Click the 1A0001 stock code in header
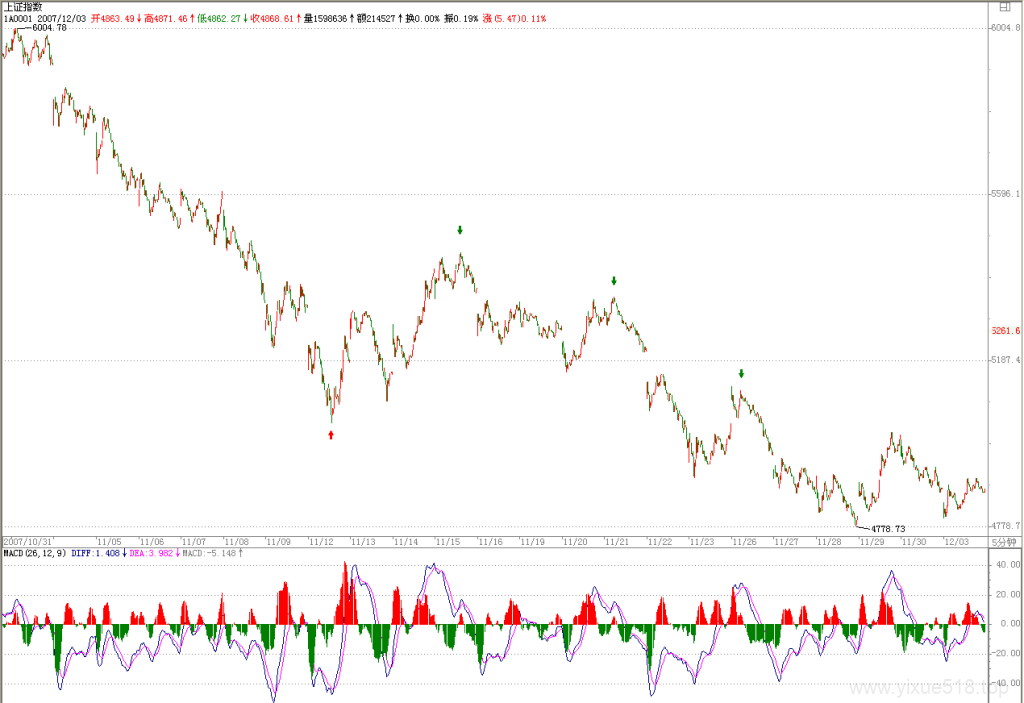The image size is (1024, 703). [18, 18]
